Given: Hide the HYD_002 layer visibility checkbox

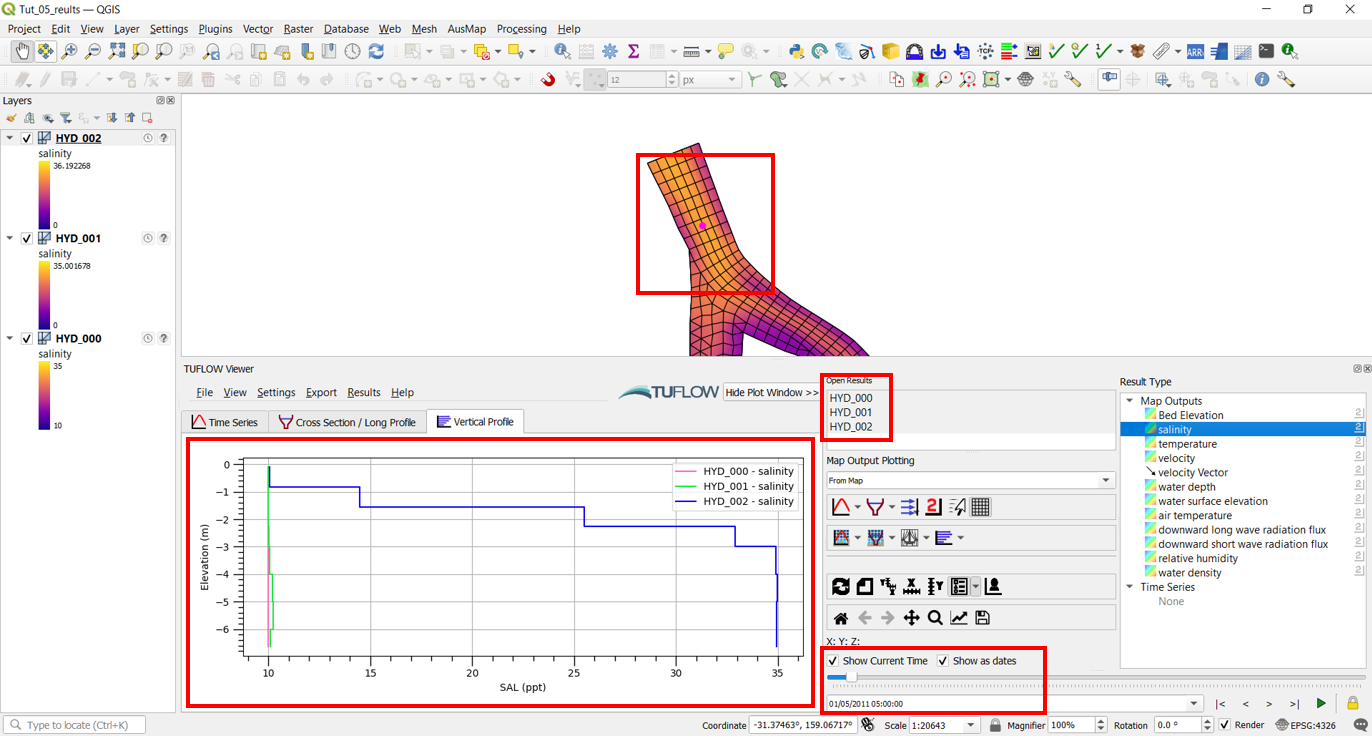Looking at the screenshot, I should pos(26,138).
